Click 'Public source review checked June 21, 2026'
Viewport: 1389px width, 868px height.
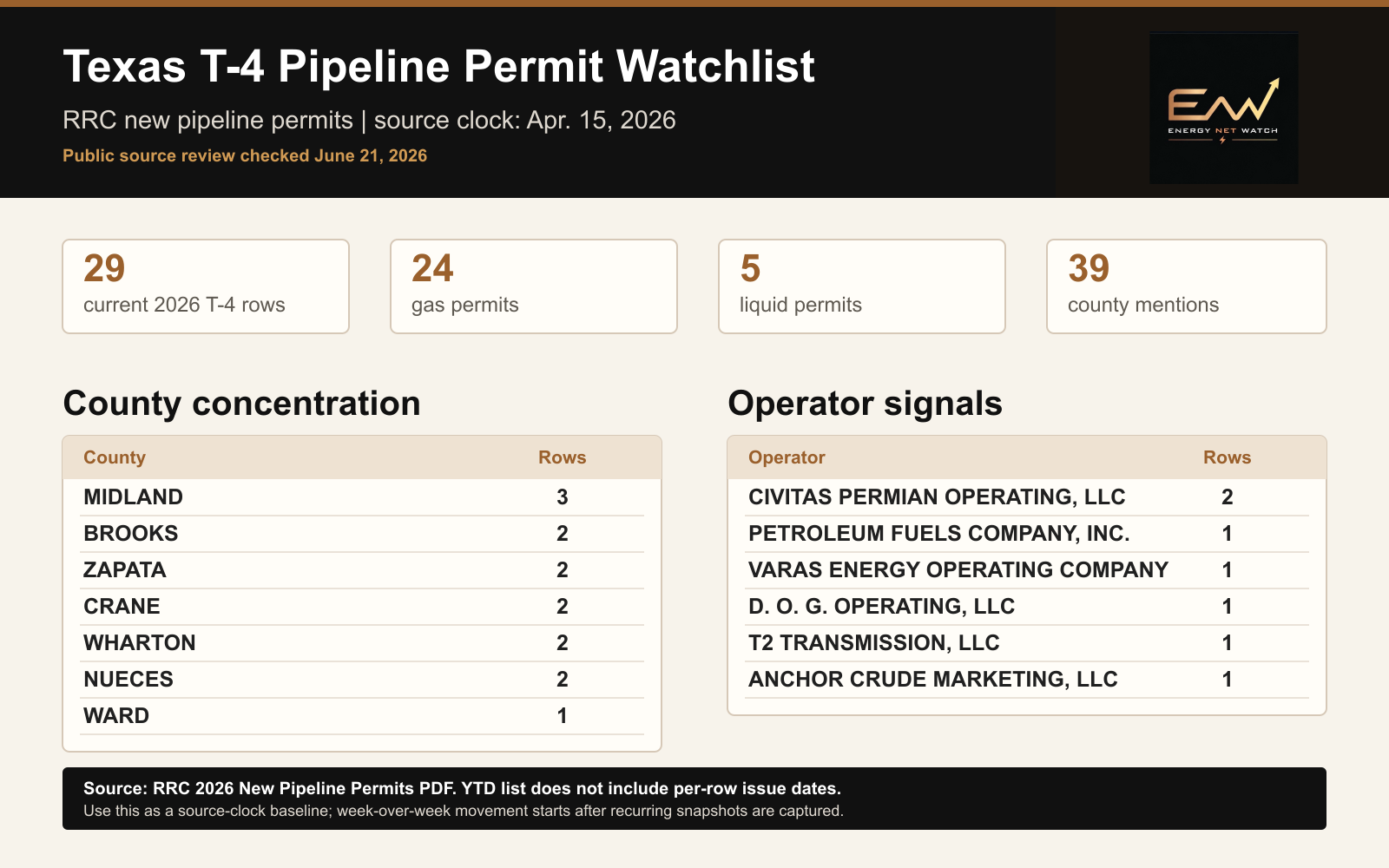[245, 155]
